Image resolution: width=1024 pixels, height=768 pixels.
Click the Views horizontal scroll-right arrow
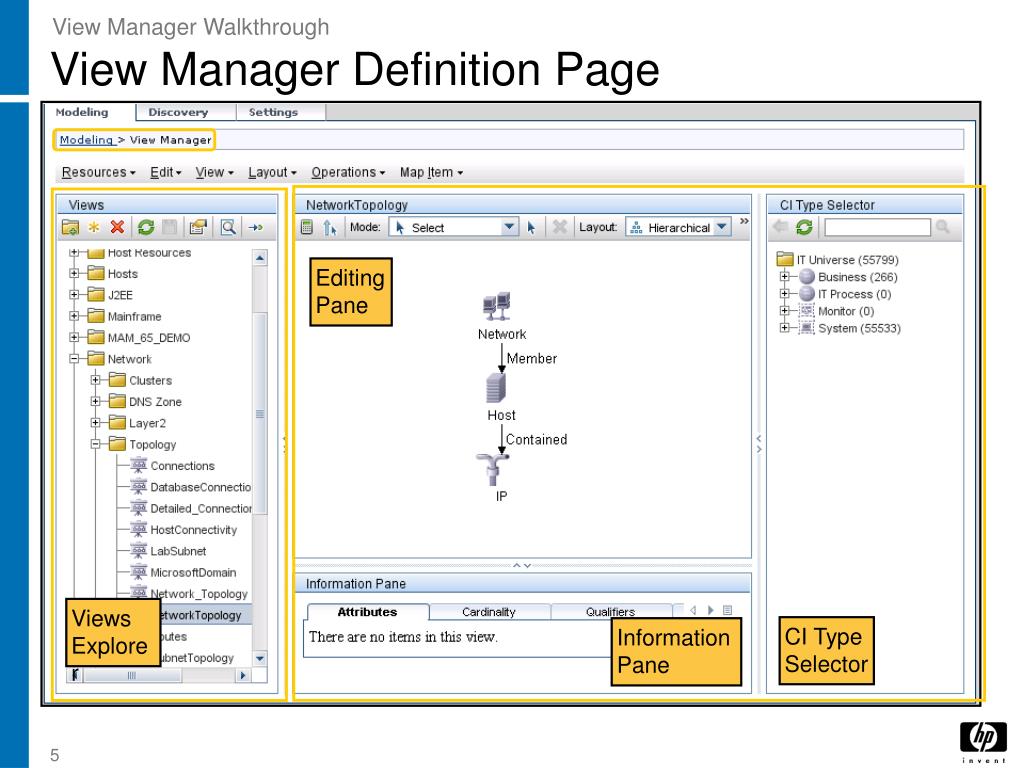point(243,675)
